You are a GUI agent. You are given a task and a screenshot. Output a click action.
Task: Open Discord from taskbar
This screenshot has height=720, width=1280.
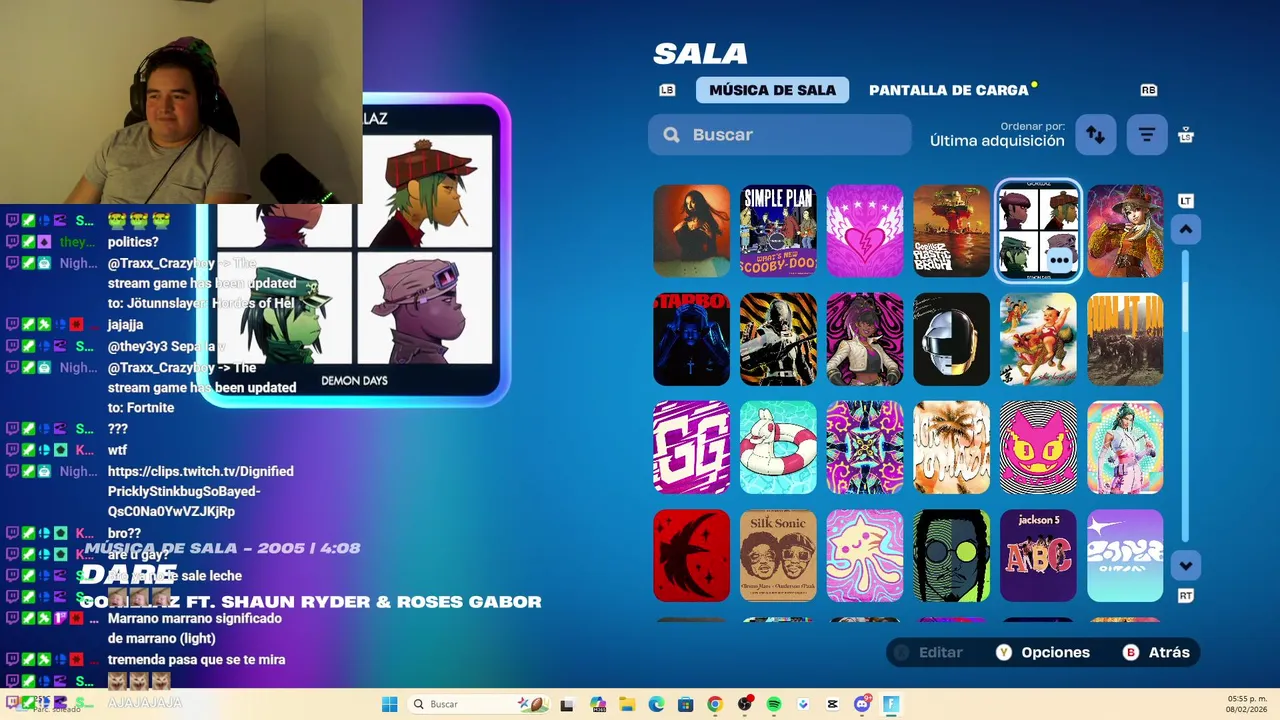tap(862, 704)
